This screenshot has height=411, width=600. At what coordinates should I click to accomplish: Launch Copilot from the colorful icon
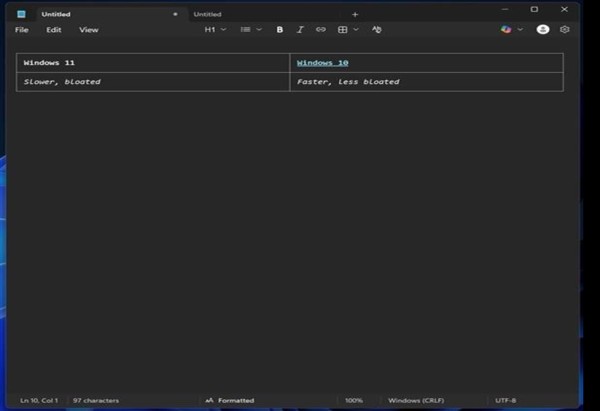506,29
